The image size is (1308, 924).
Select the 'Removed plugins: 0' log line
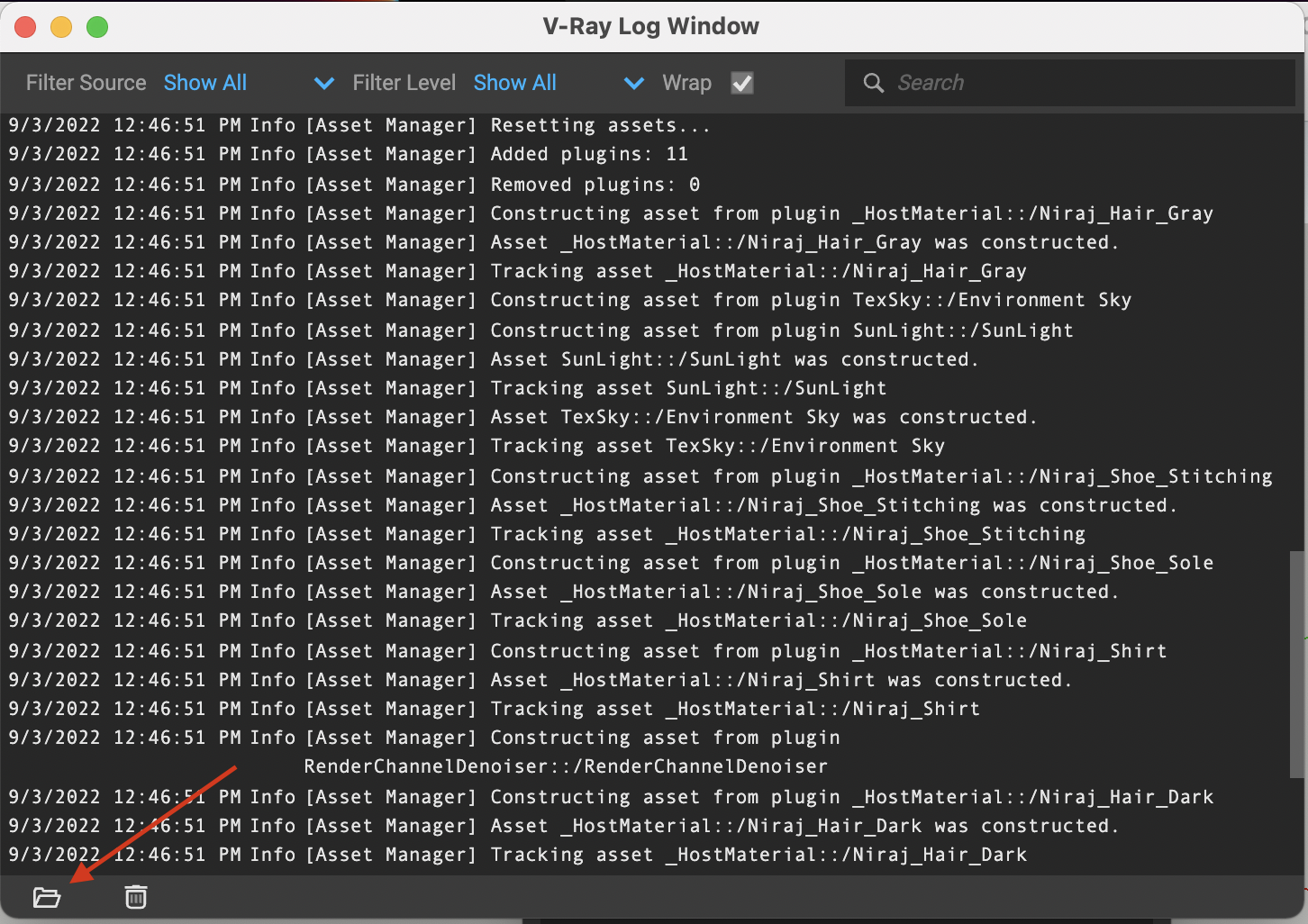point(354,185)
